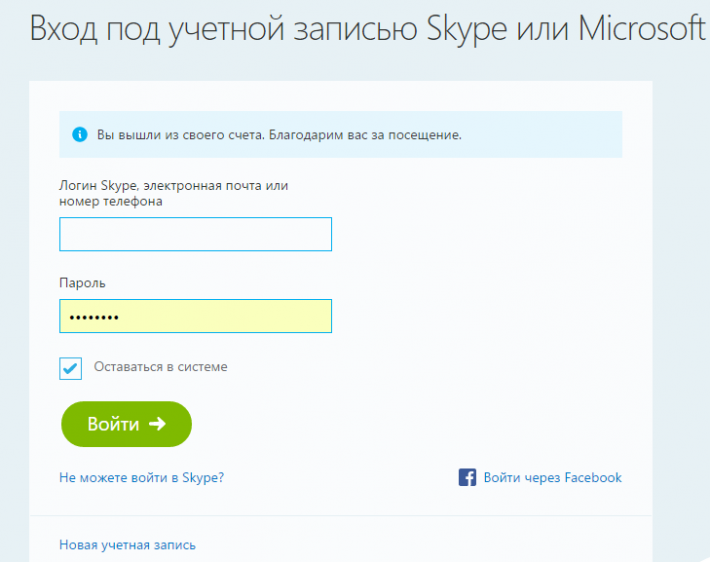Untick the Оставаться в системе checkbox
Image resolution: width=710 pixels, height=562 pixels.
coord(71,368)
